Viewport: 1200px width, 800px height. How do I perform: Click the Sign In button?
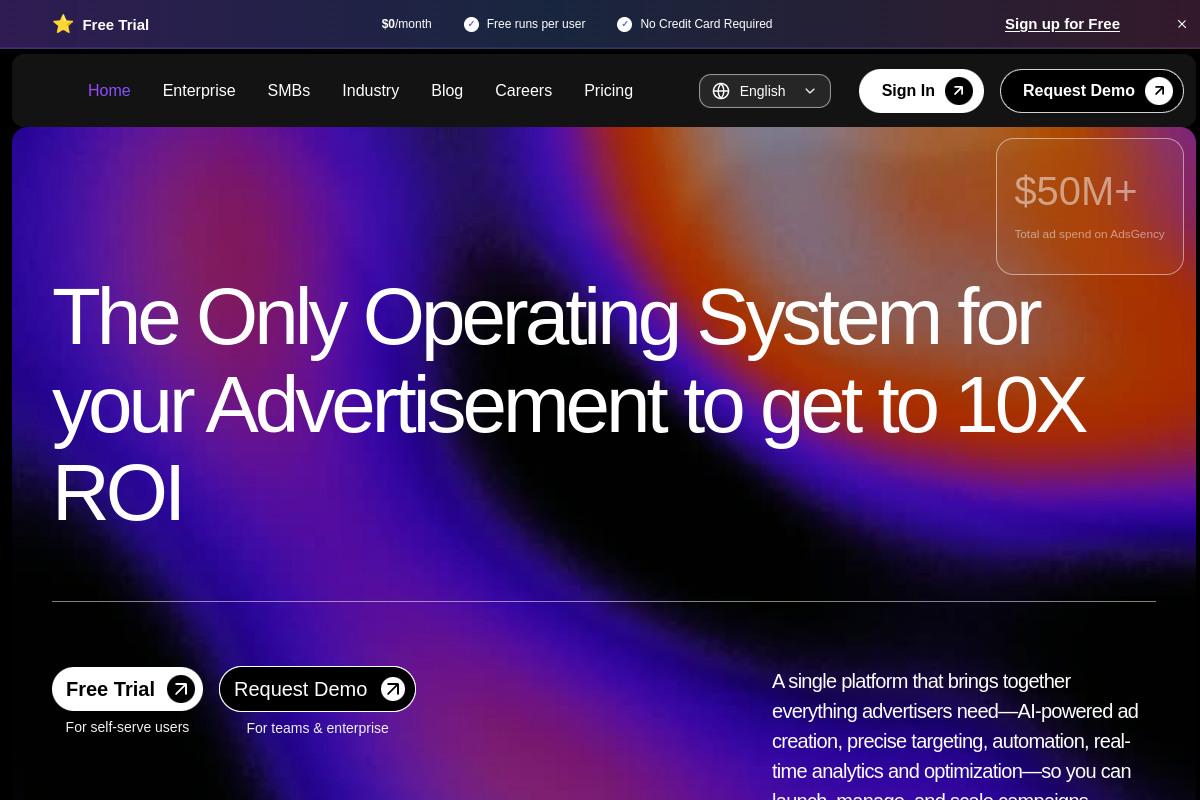pos(921,91)
